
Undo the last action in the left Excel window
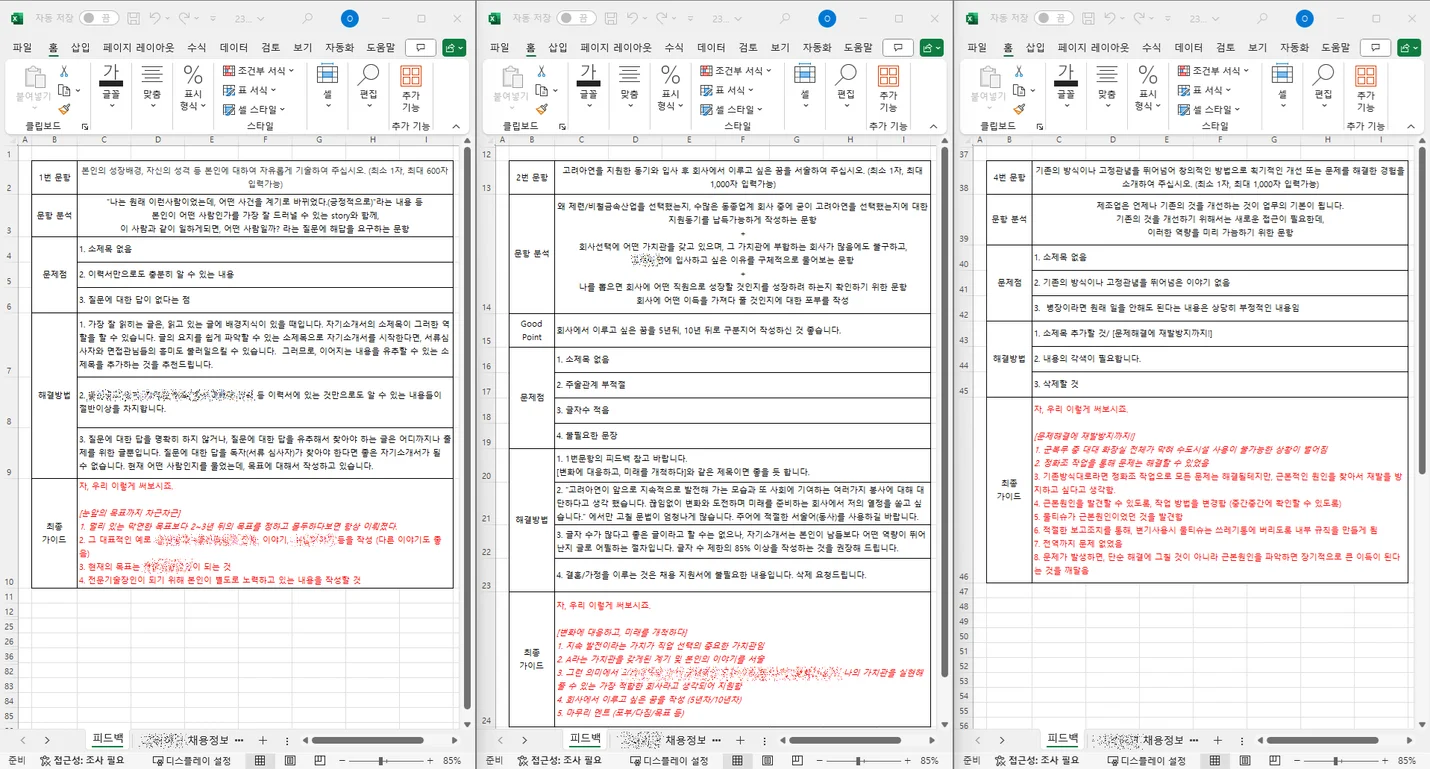(156, 18)
